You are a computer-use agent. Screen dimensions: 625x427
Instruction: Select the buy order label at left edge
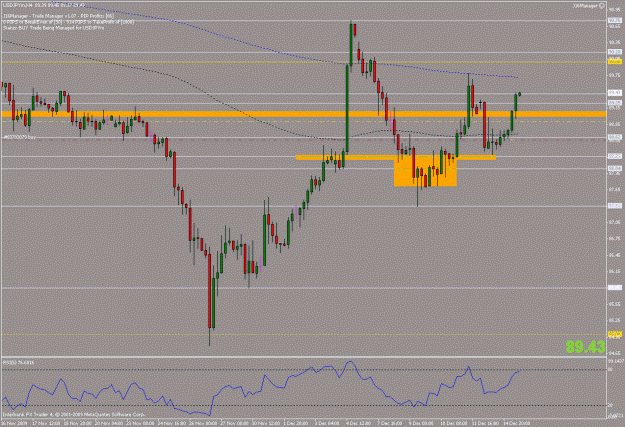[x=19, y=137]
